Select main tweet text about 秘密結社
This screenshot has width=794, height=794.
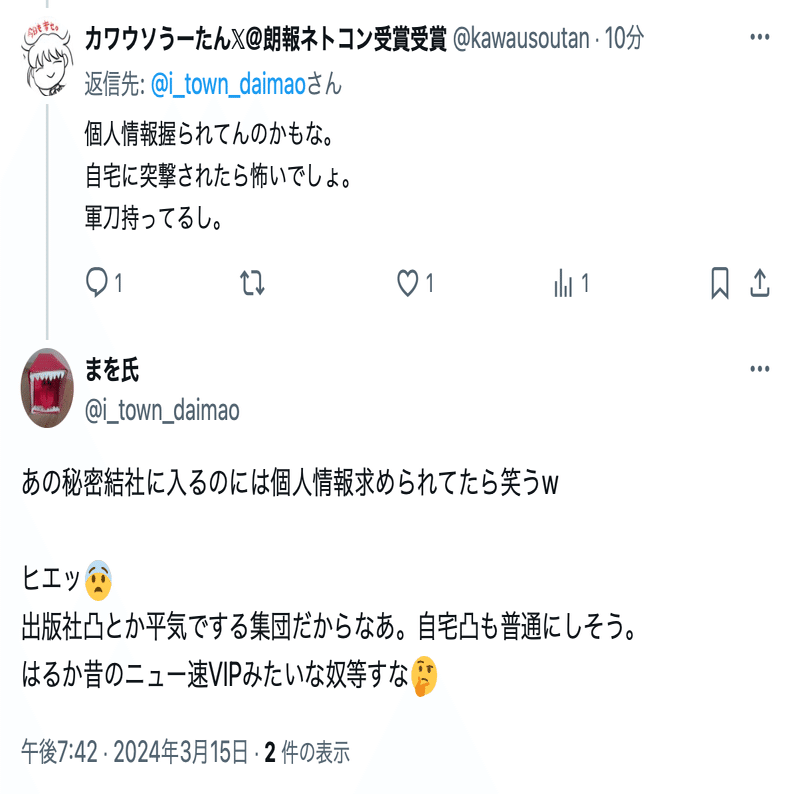click(290, 482)
